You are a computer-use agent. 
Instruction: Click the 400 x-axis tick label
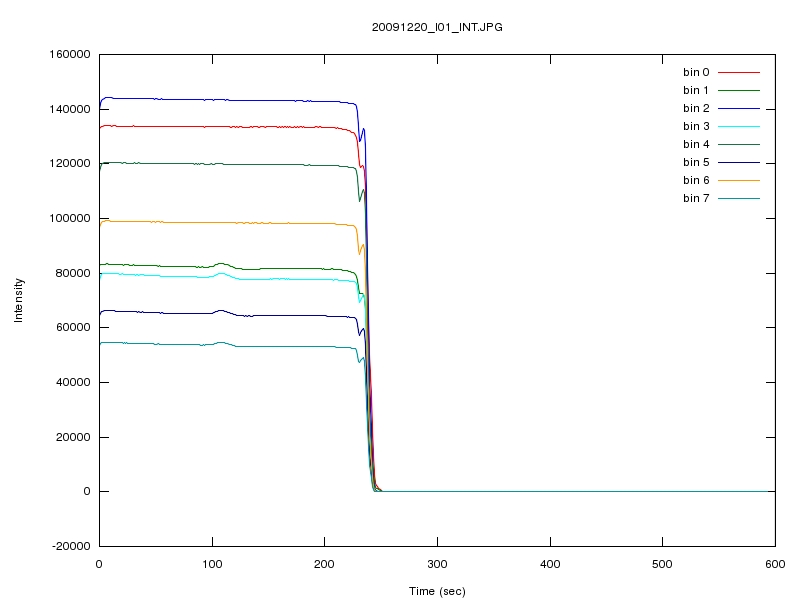click(550, 564)
